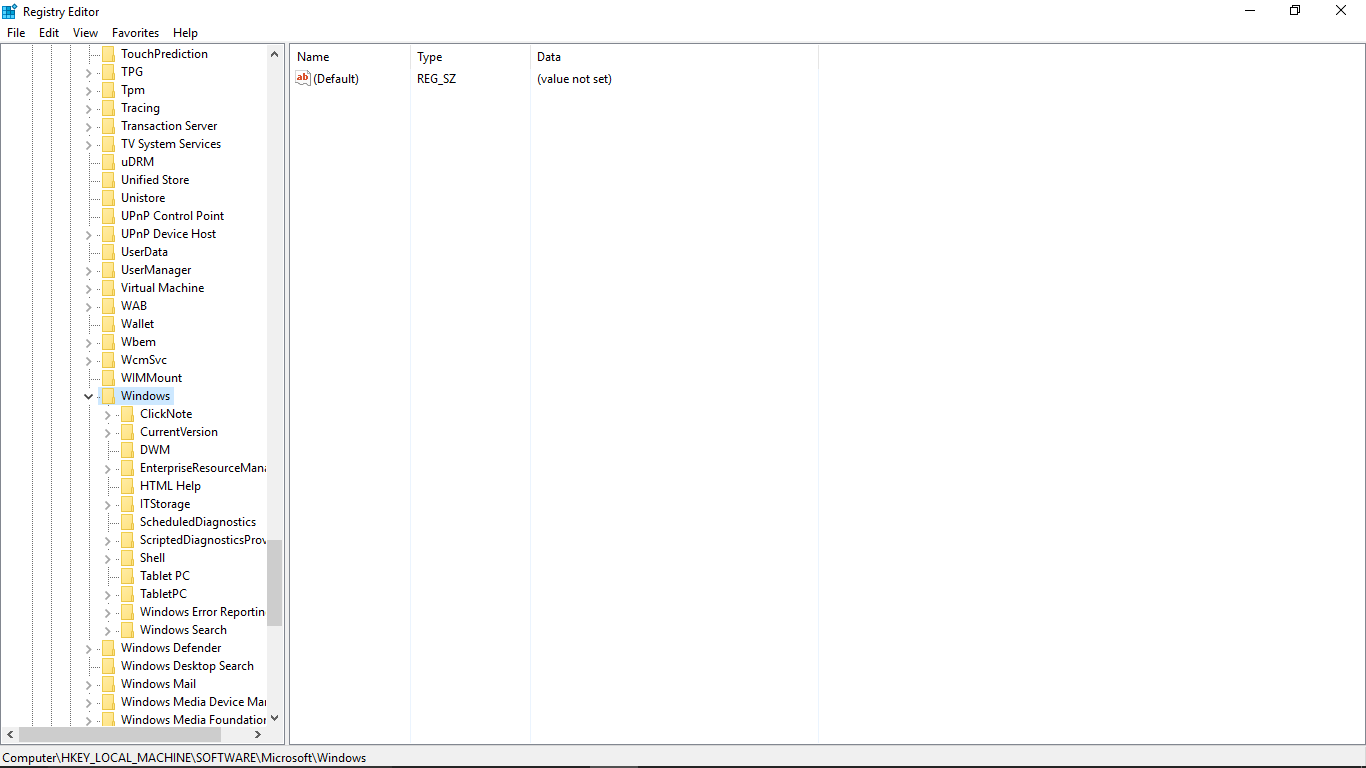Click the tree scroll down arrow
This screenshot has height=768, width=1366.
point(275,718)
